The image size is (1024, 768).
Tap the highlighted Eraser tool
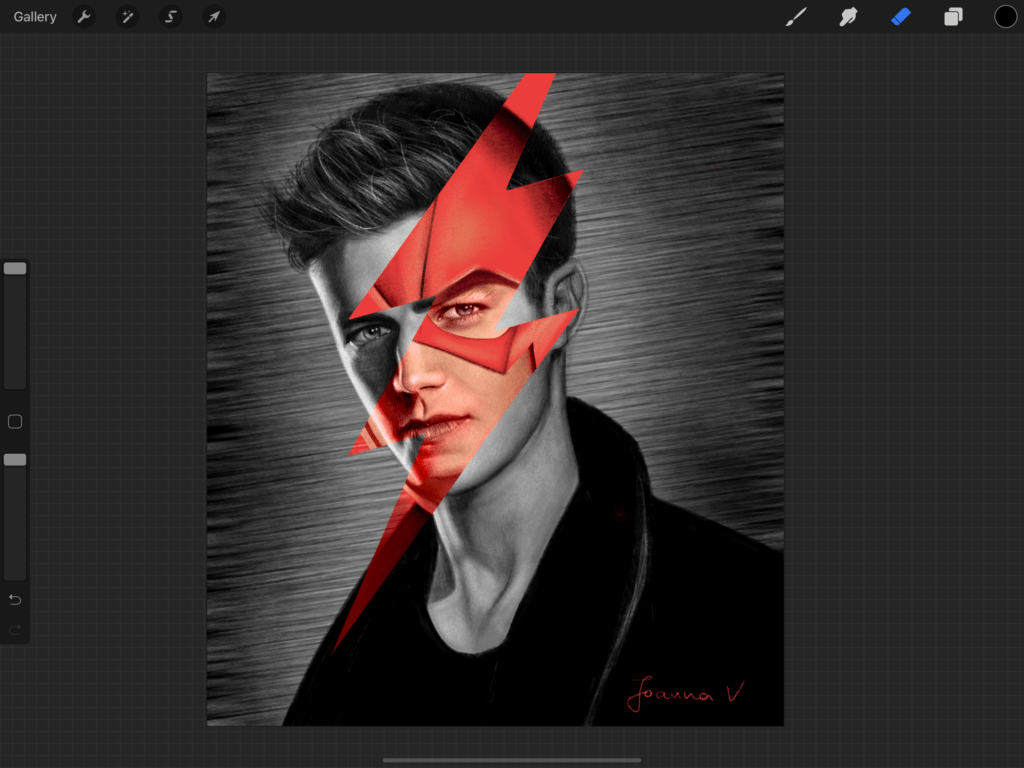click(901, 17)
